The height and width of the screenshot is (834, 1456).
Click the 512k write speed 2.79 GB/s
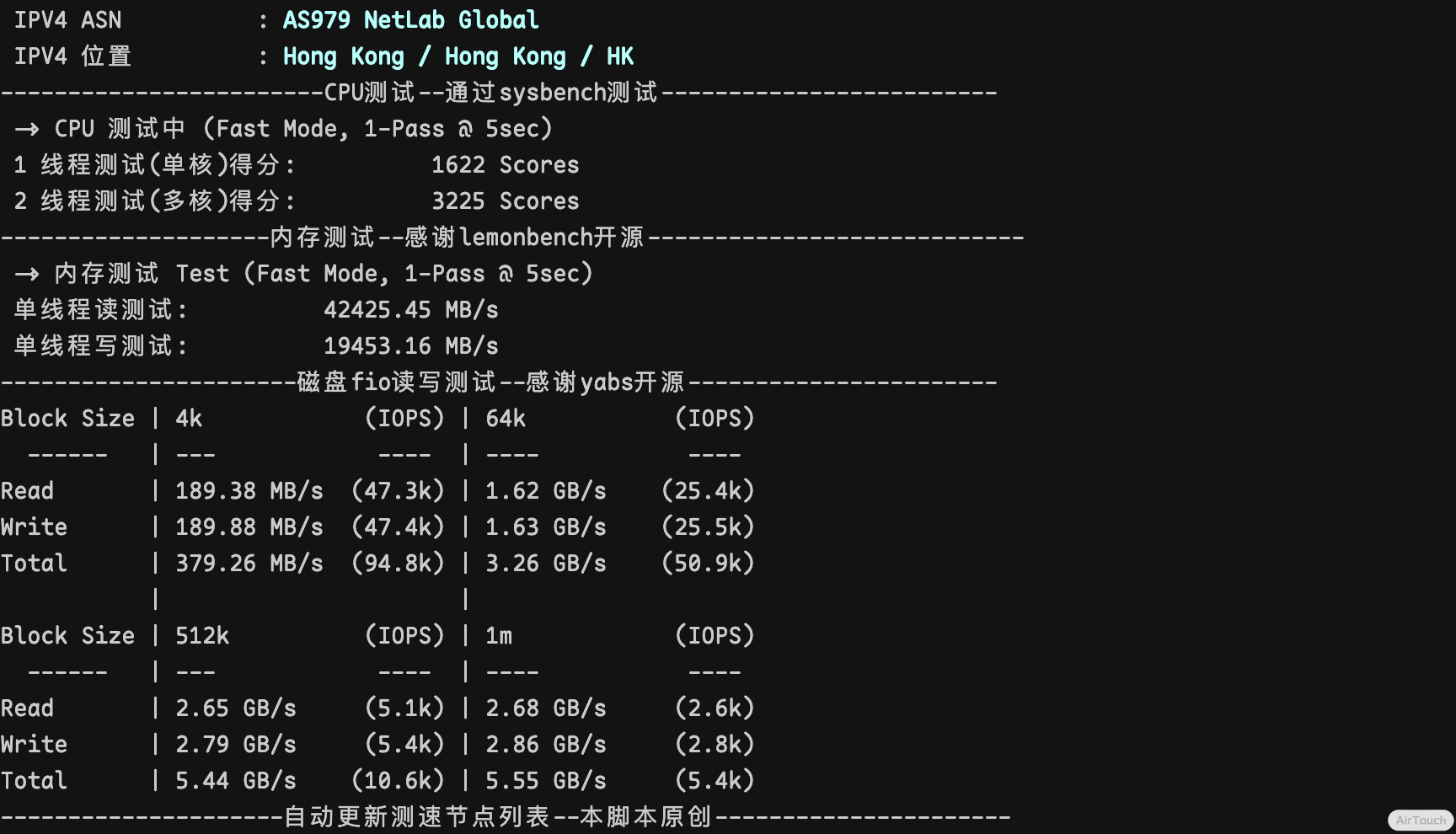(x=235, y=745)
